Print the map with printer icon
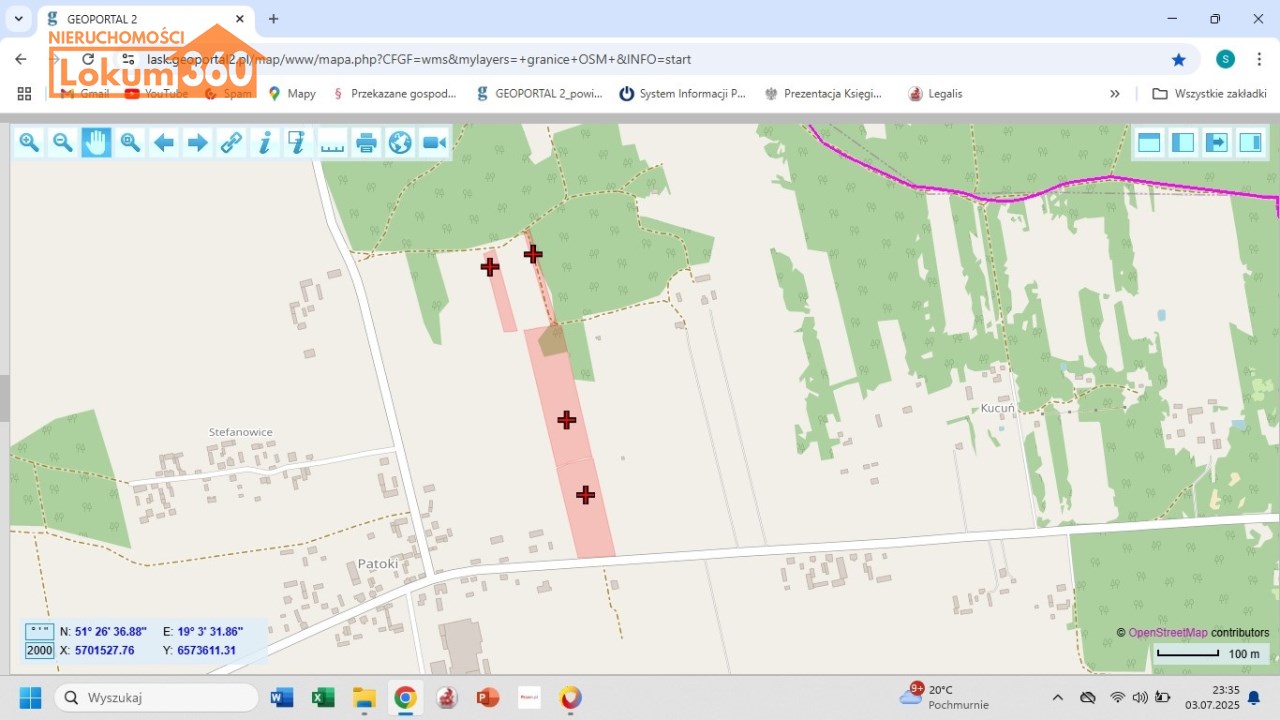1280x720 pixels. [x=366, y=143]
